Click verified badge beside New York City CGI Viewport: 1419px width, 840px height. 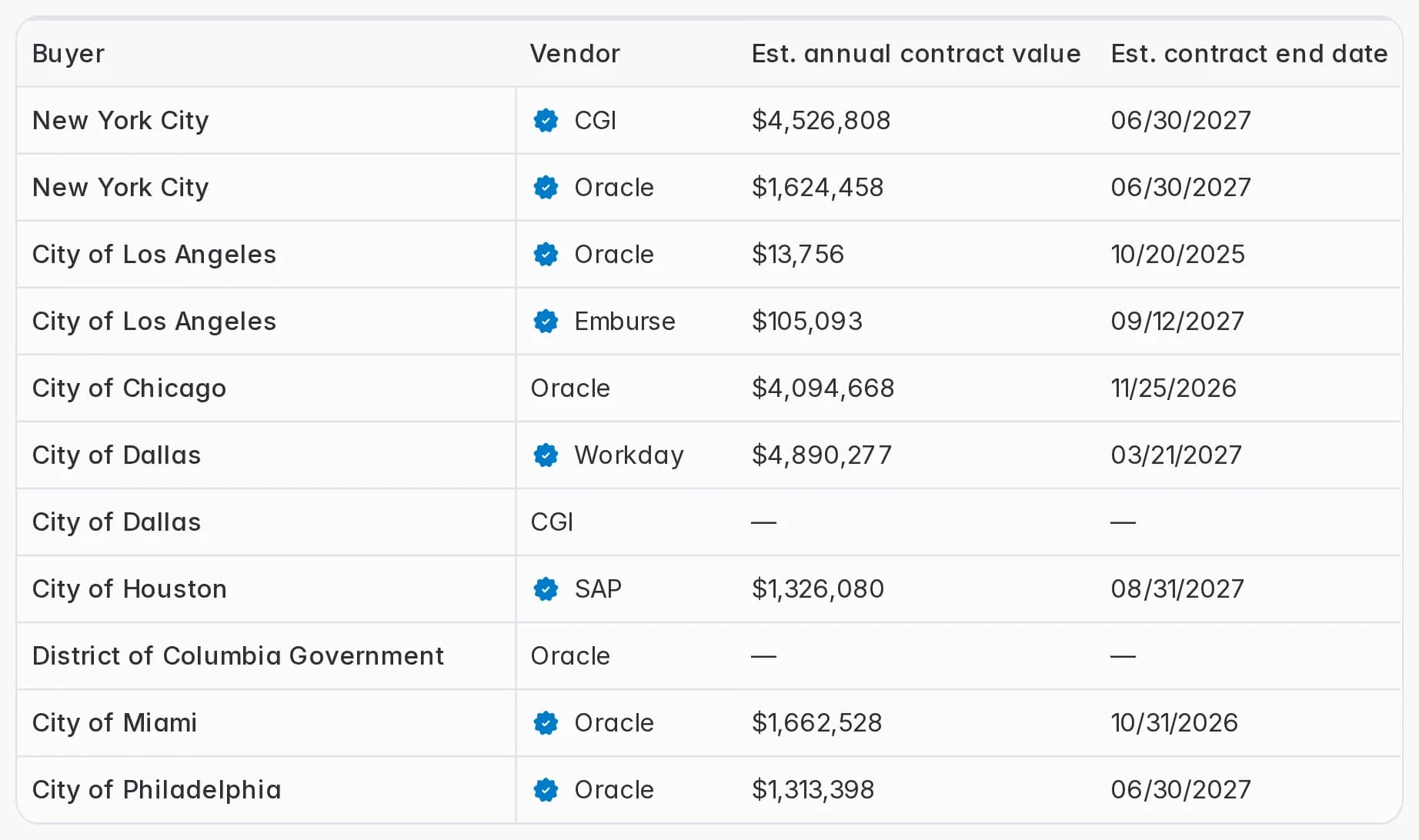coord(546,121)
